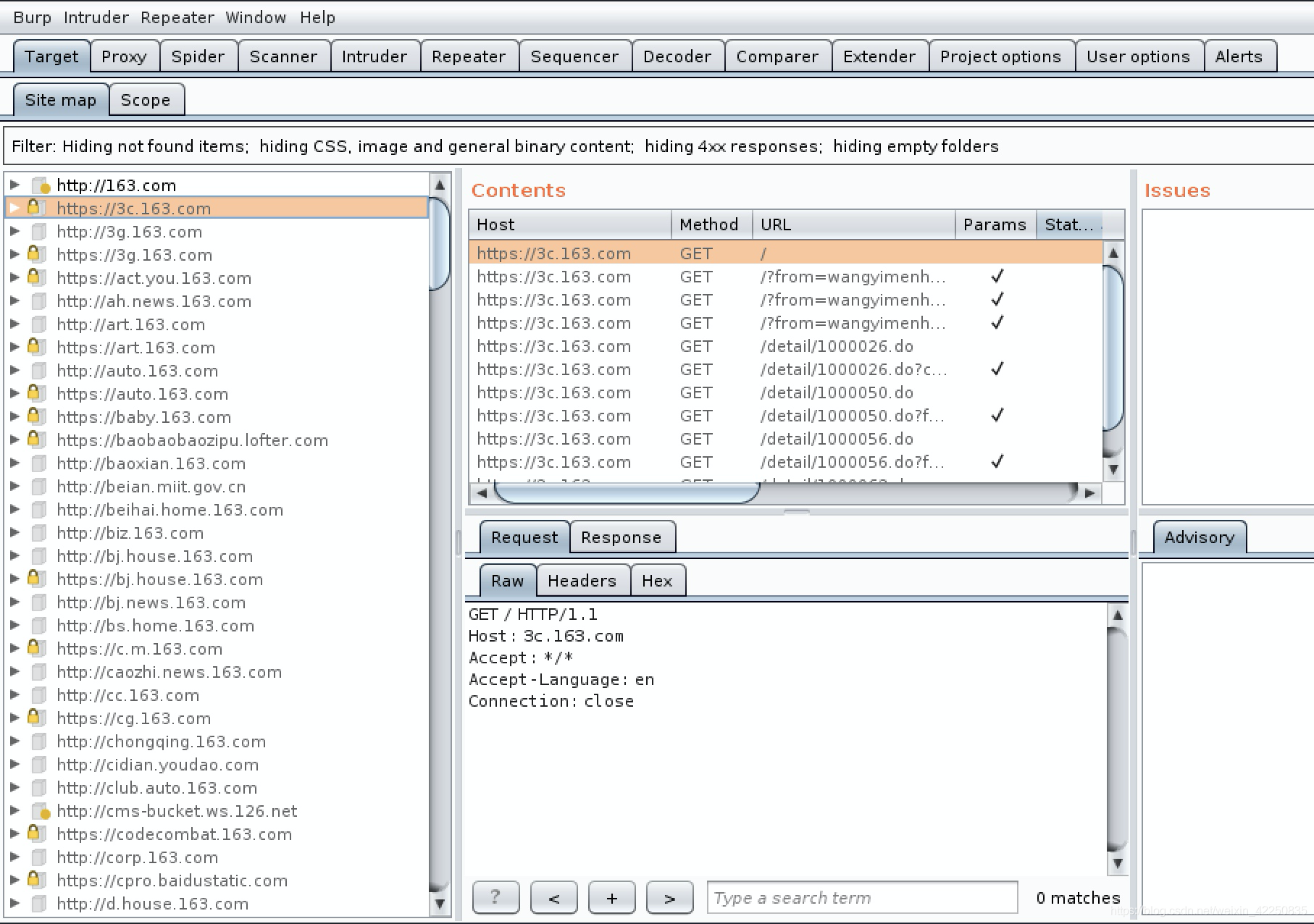This screenshot has height=924, width=1314.
Task: Click the lock icon beside https://act.you.163.com
Action: coord(35,277)
